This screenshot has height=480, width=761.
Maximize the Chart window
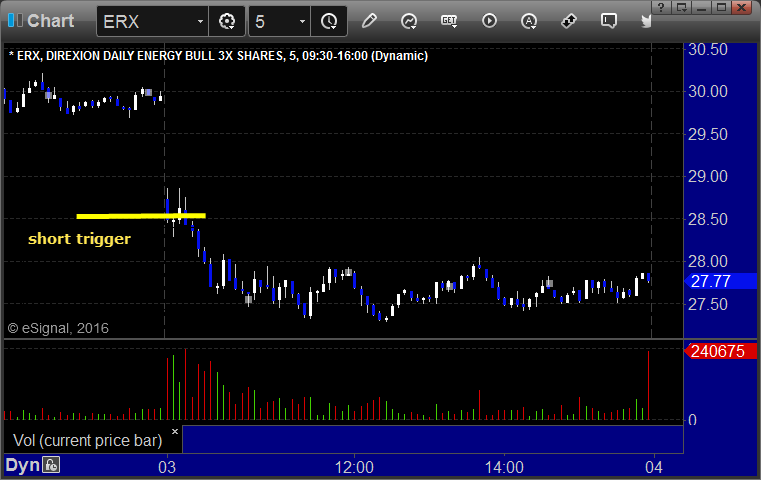click(x=721, y=7)
